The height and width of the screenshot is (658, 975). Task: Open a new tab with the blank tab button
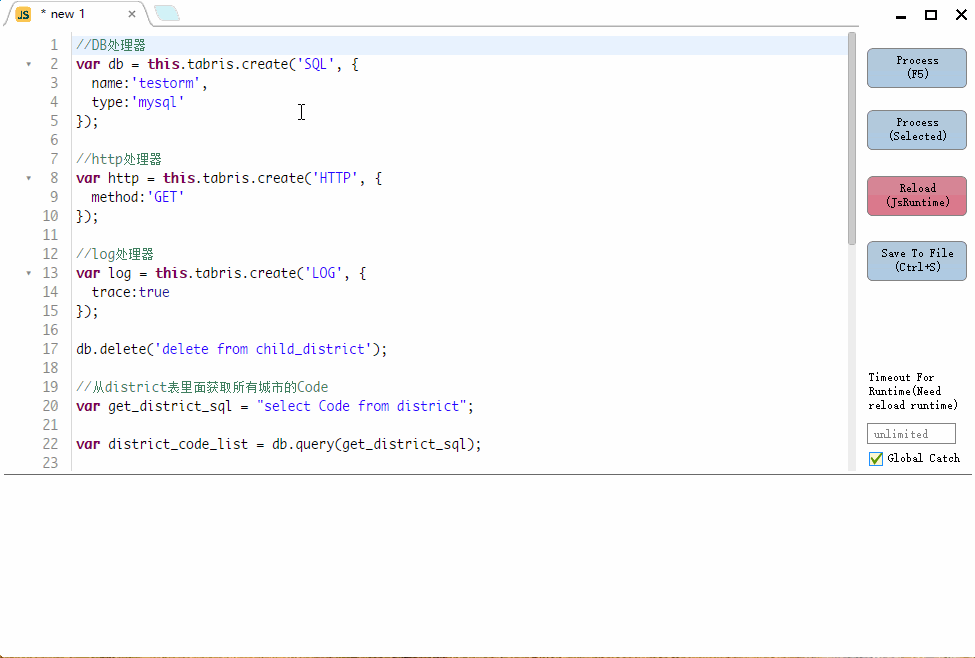[x=167, y=13]
